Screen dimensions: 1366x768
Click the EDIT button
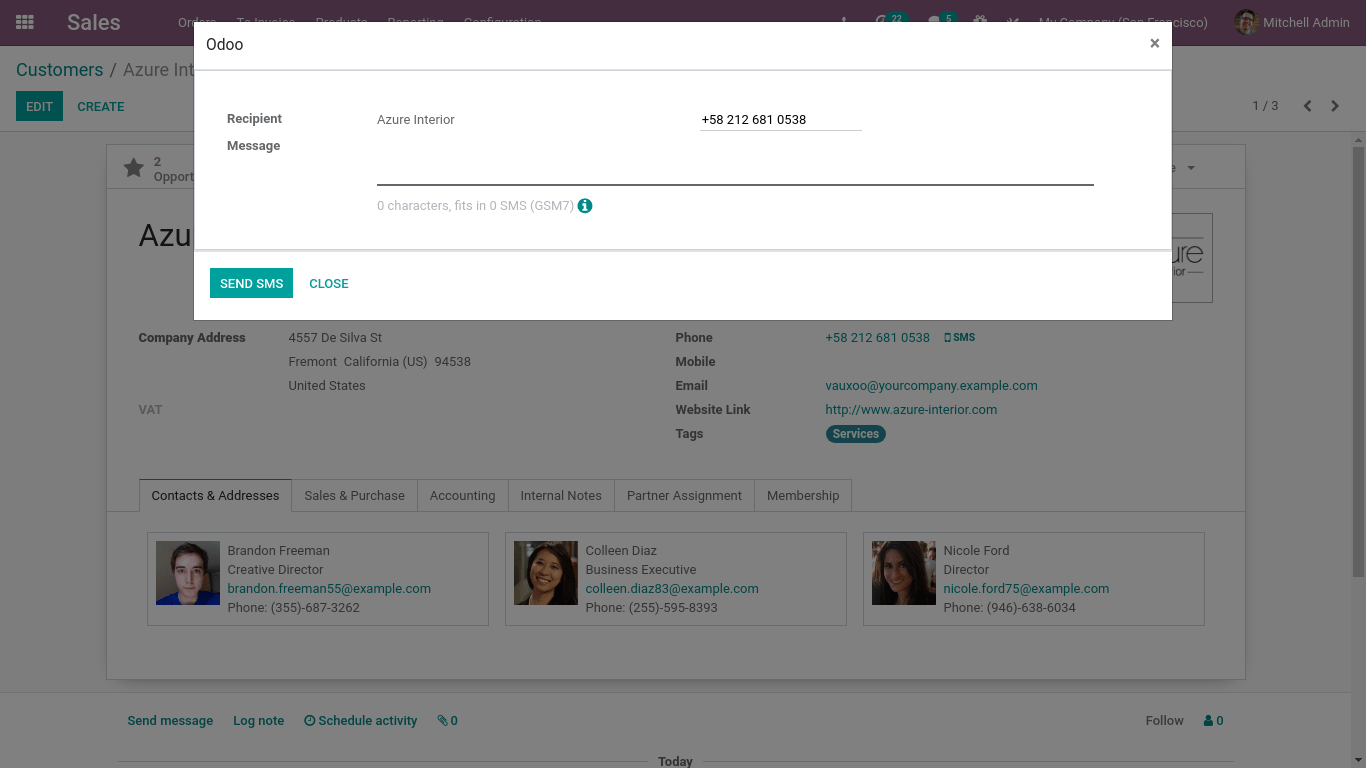[39, 106]
